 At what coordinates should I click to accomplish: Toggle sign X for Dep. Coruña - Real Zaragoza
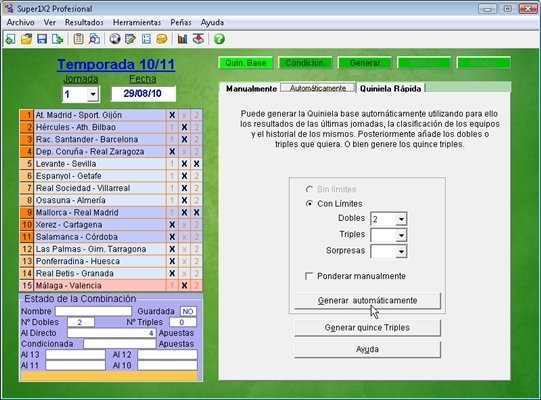[x=184, y=152]
